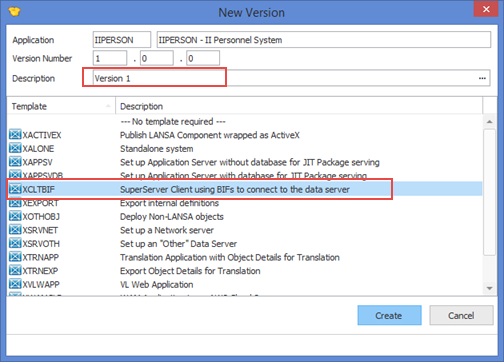Select the XACTIVEX template icon
This screenshot has width=504, height=362.
15,135
